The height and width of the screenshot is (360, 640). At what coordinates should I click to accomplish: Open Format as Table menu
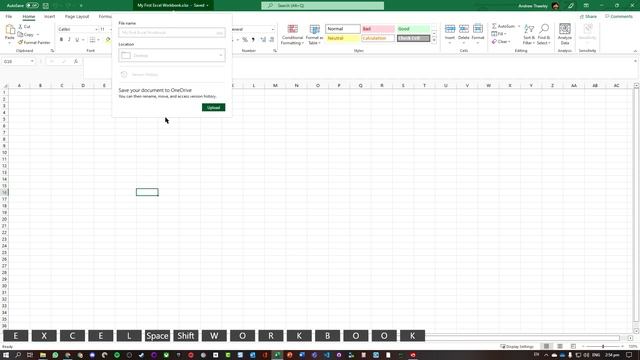click(315, 35)
